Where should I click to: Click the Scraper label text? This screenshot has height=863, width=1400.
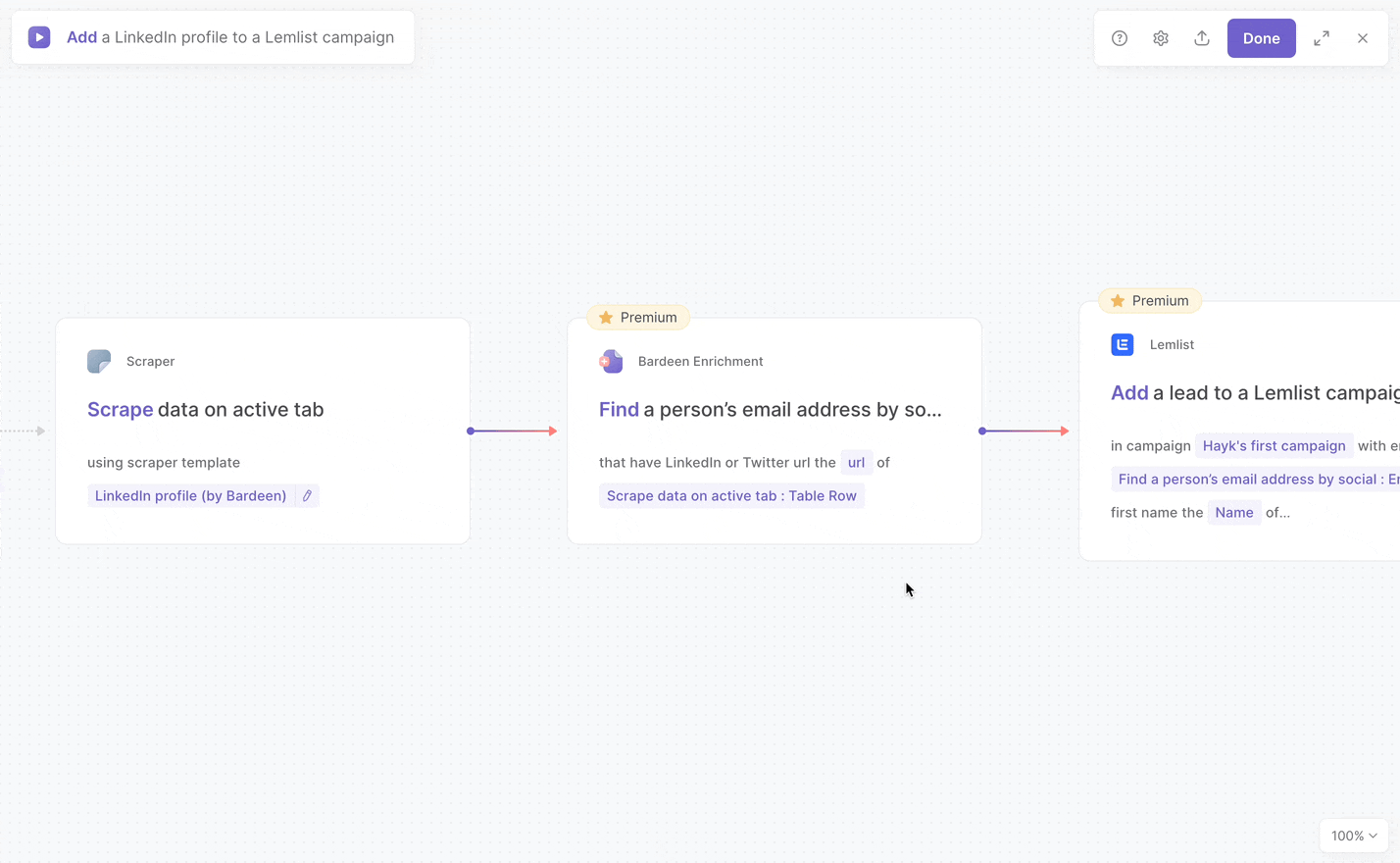click(151, 362)
